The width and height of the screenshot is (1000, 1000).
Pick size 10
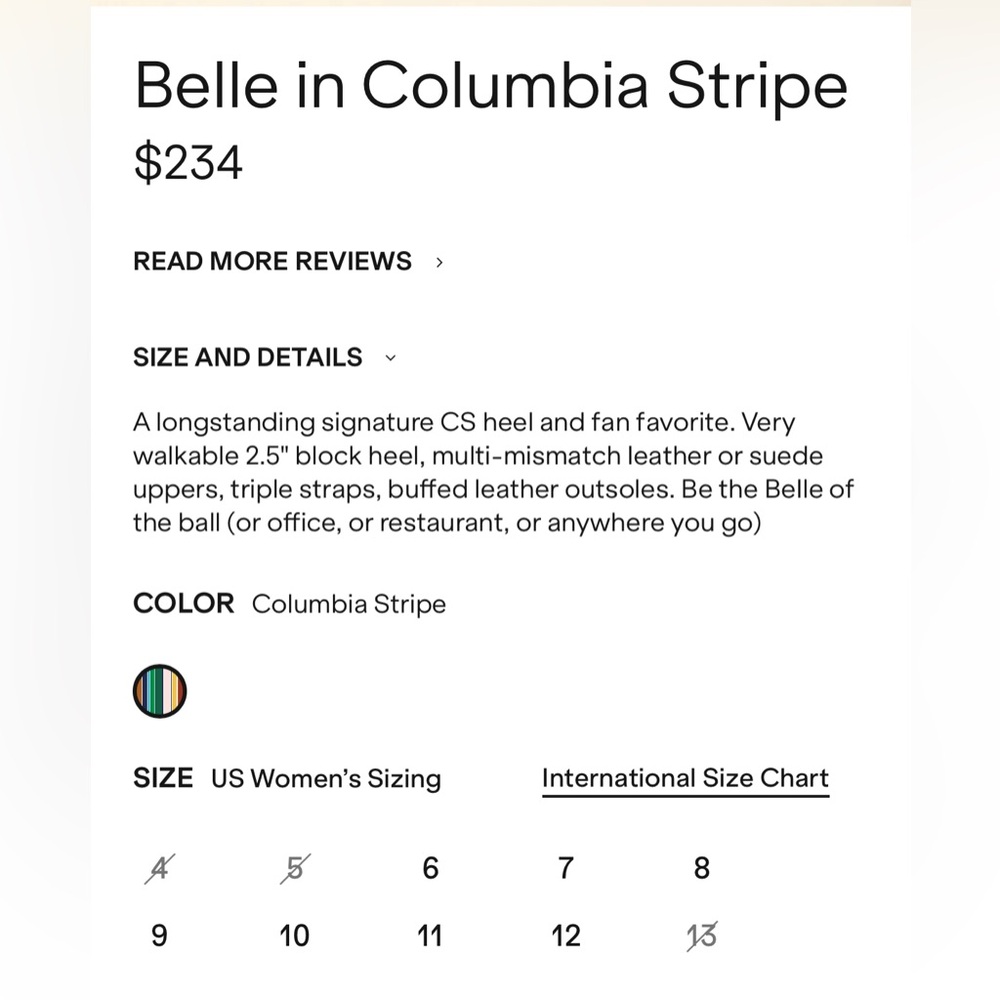pos(294,936)
